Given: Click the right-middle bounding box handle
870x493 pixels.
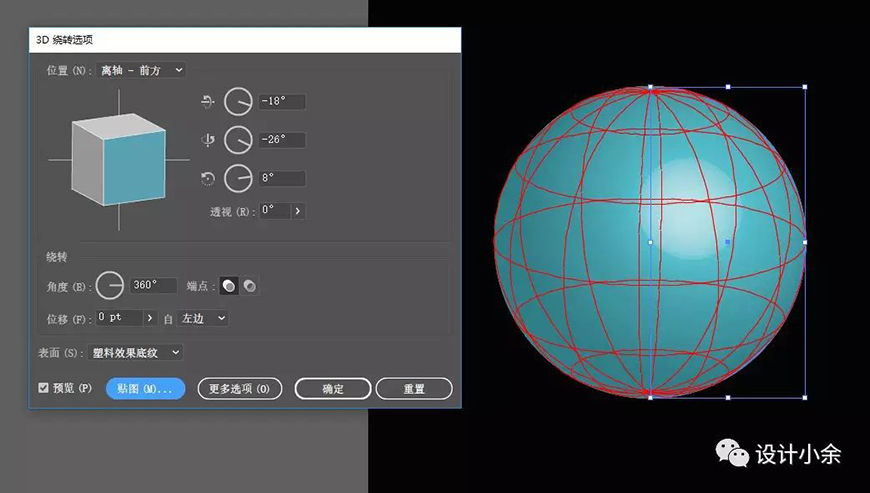Looking at the screenshot, I should 805,242.
